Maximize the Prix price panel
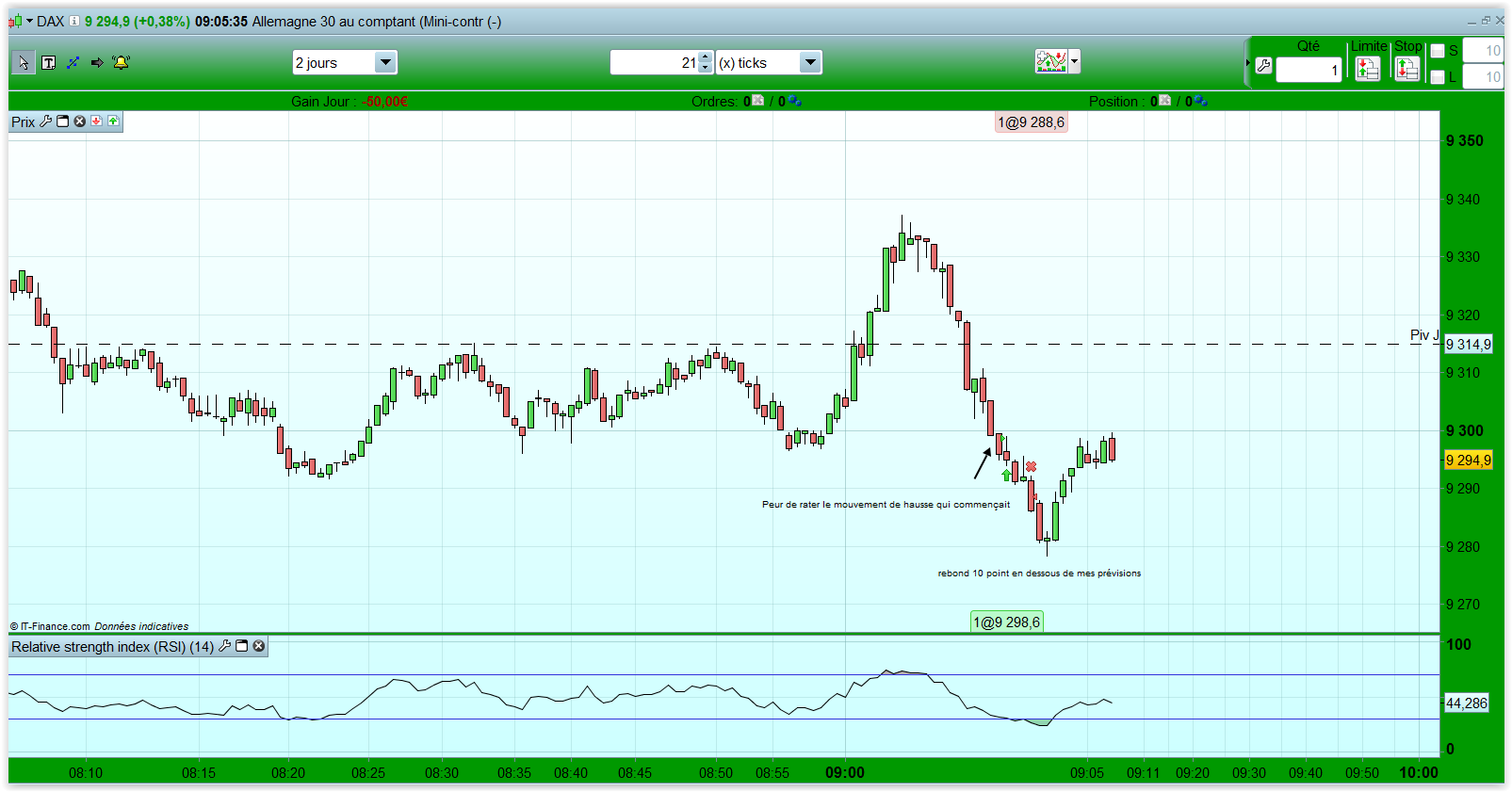 [x=63, y=121]
